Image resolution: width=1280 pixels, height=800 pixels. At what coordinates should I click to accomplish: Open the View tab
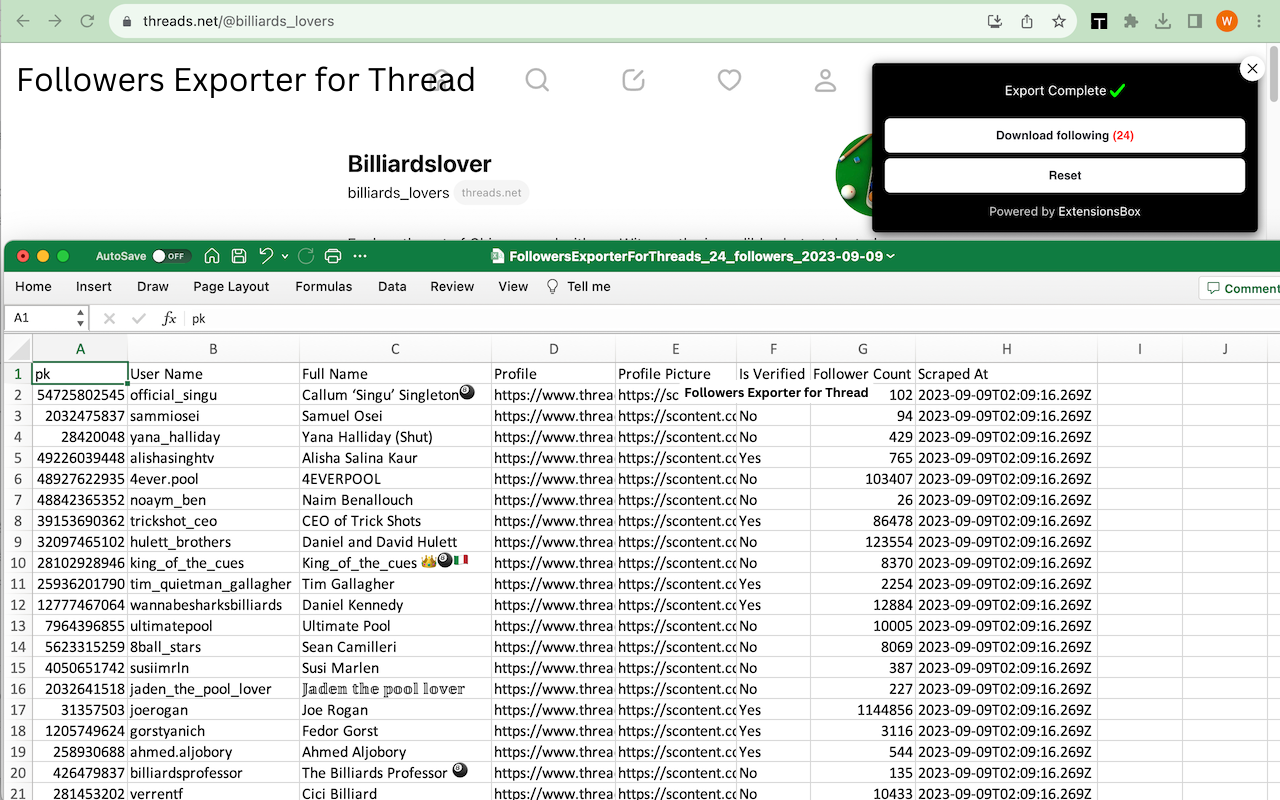tap(513, 286)
